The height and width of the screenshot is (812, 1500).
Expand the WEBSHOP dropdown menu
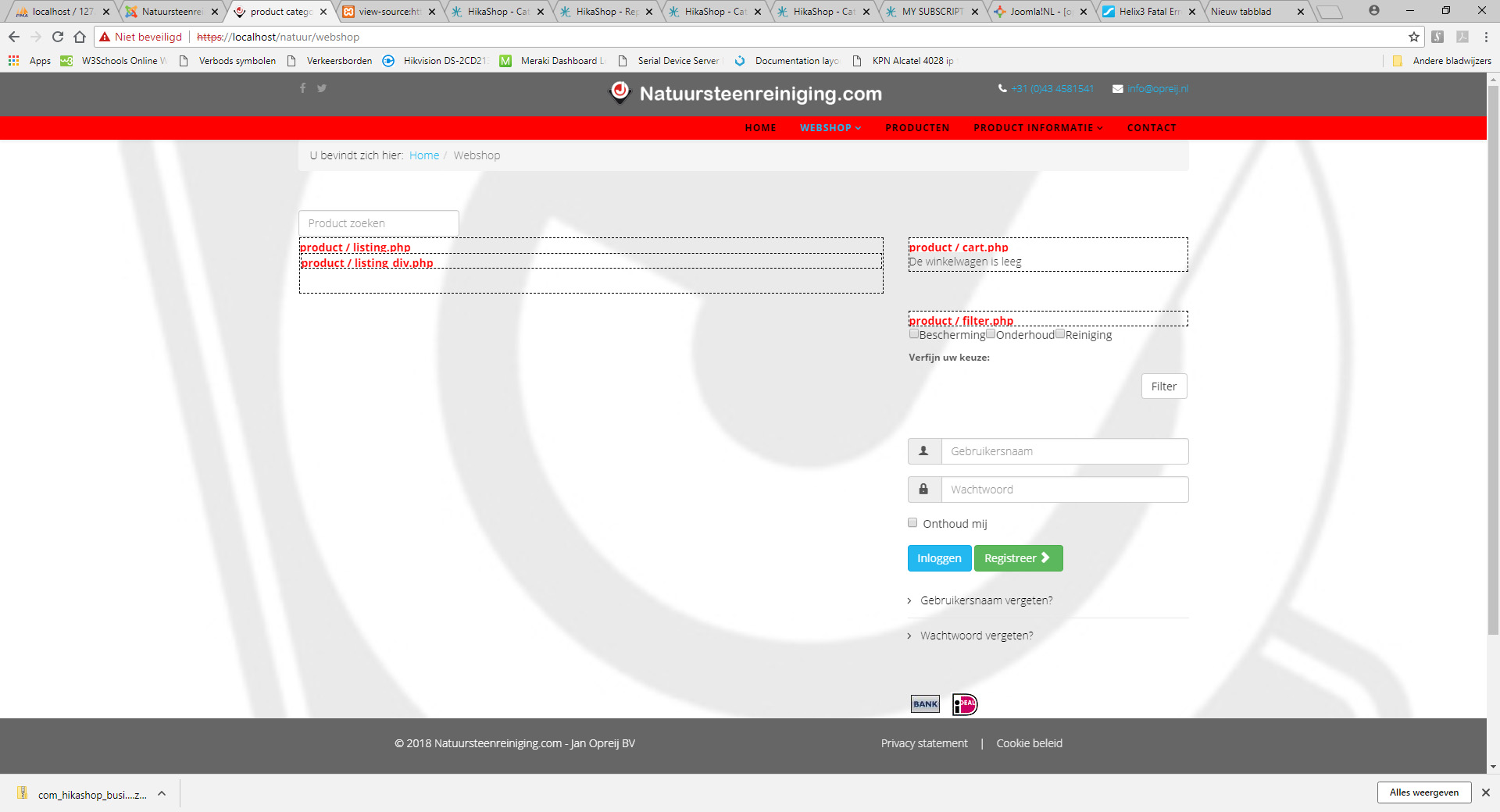(830, 128)
